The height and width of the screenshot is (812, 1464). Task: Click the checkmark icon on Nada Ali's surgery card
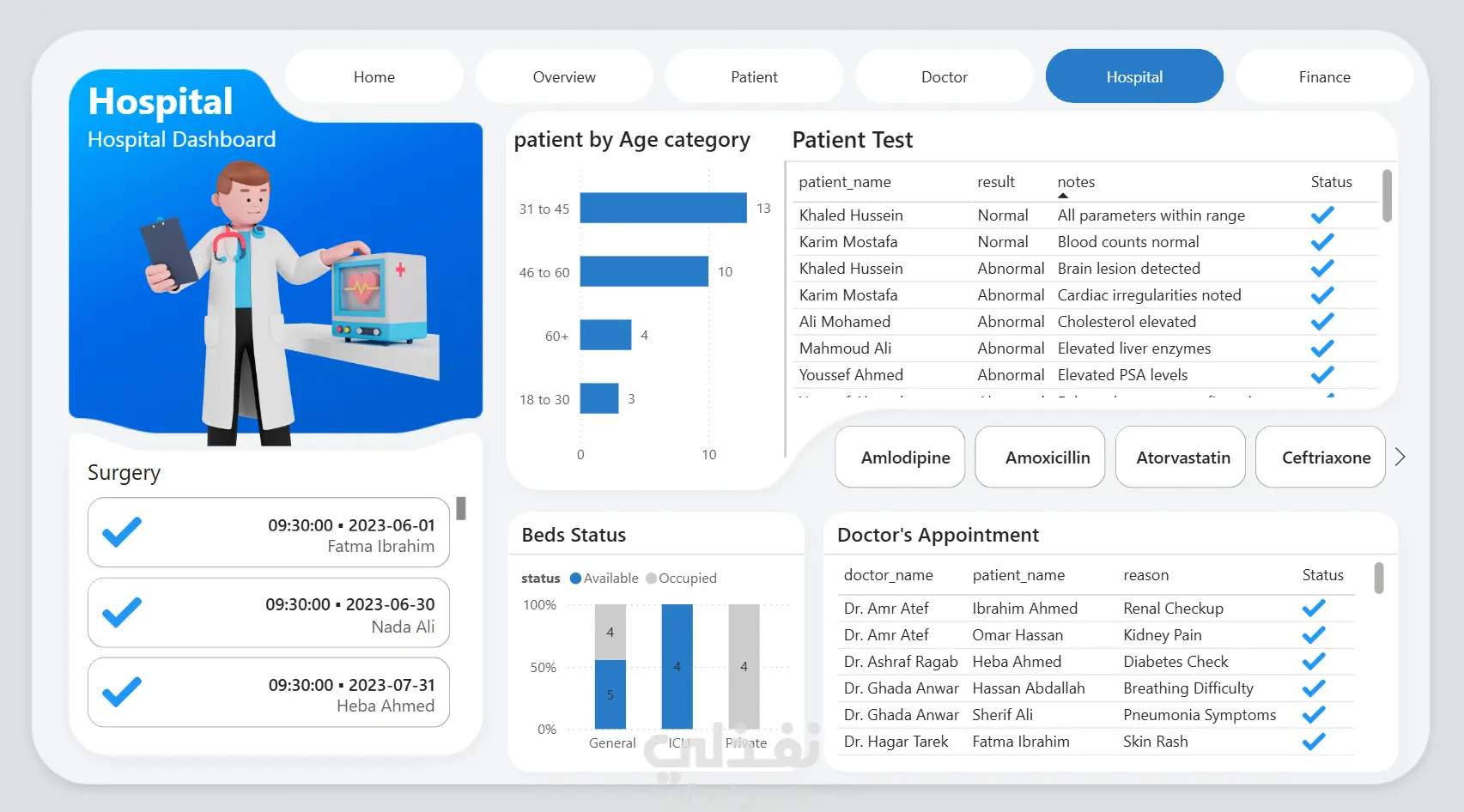[122, 612]
